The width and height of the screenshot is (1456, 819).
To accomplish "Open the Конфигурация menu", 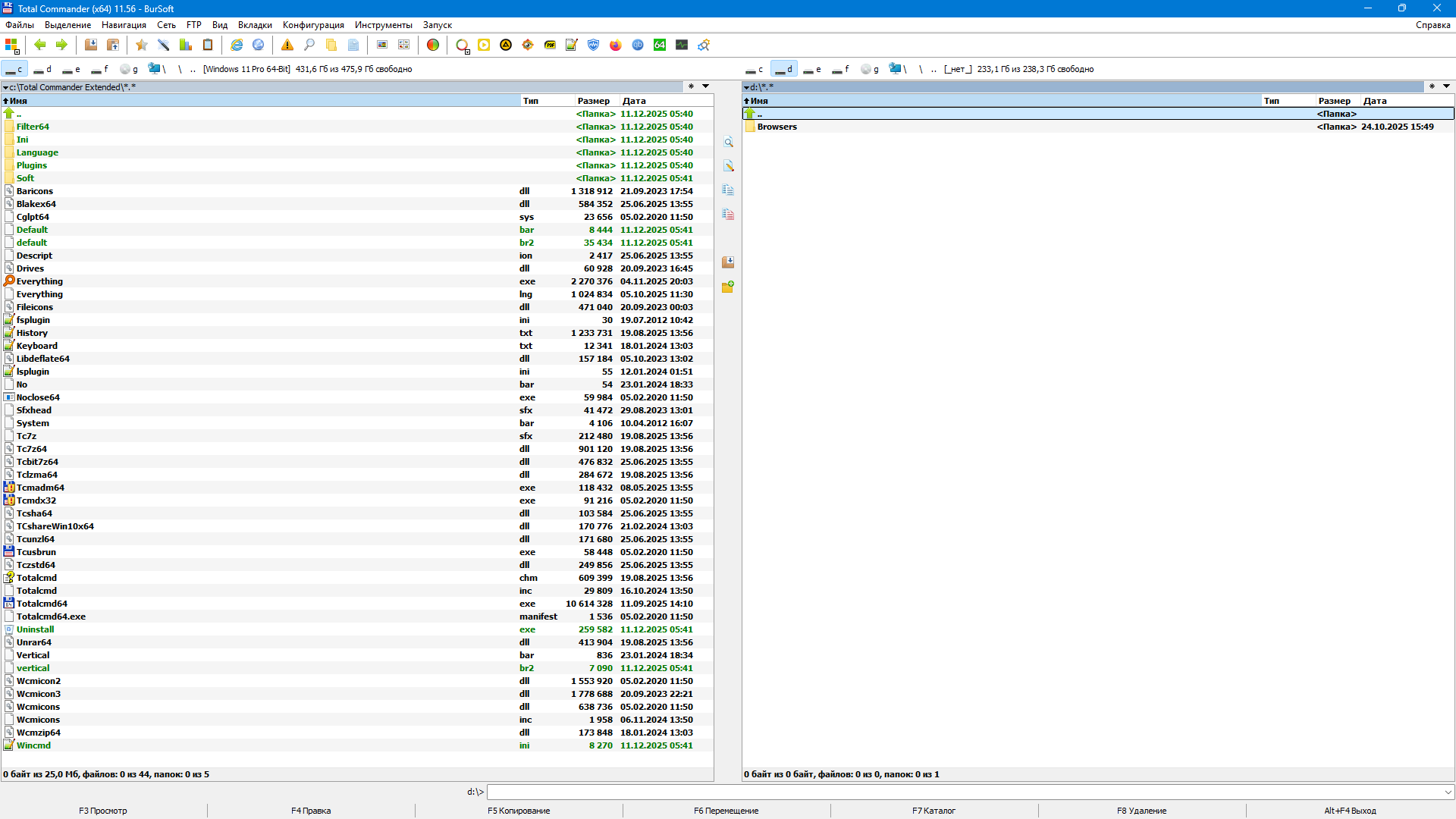I will pos(313,25).
